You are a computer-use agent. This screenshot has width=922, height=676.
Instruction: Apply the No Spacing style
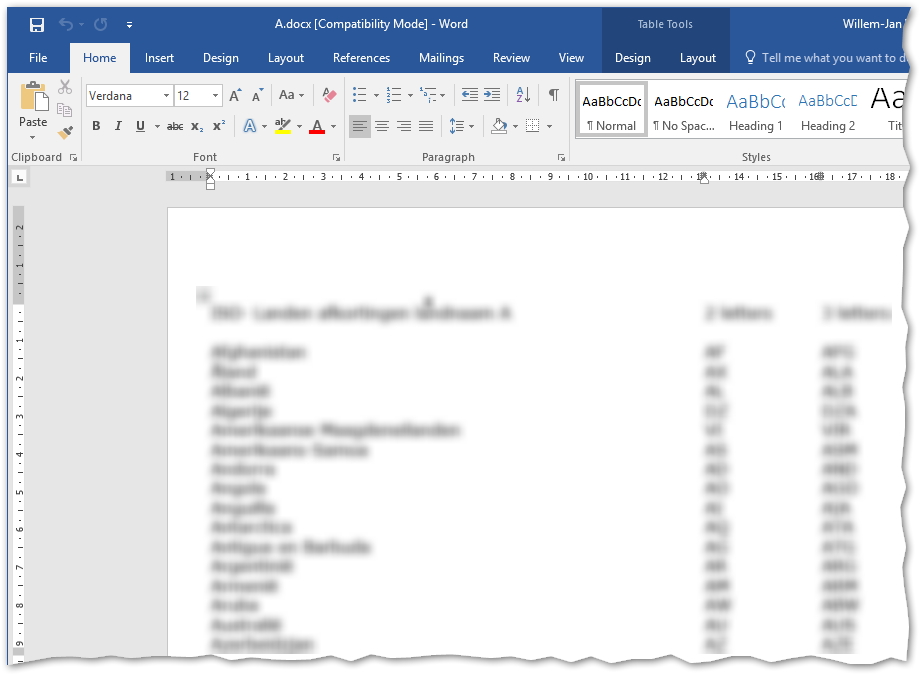(x=683, y=109)
